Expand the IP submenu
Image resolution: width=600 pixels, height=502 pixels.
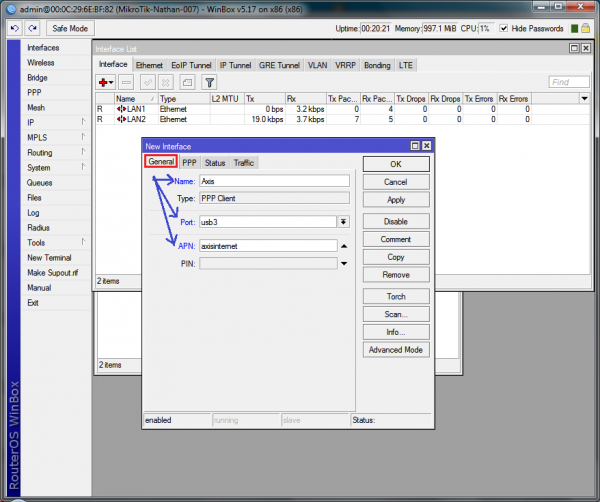coord(83,122)
